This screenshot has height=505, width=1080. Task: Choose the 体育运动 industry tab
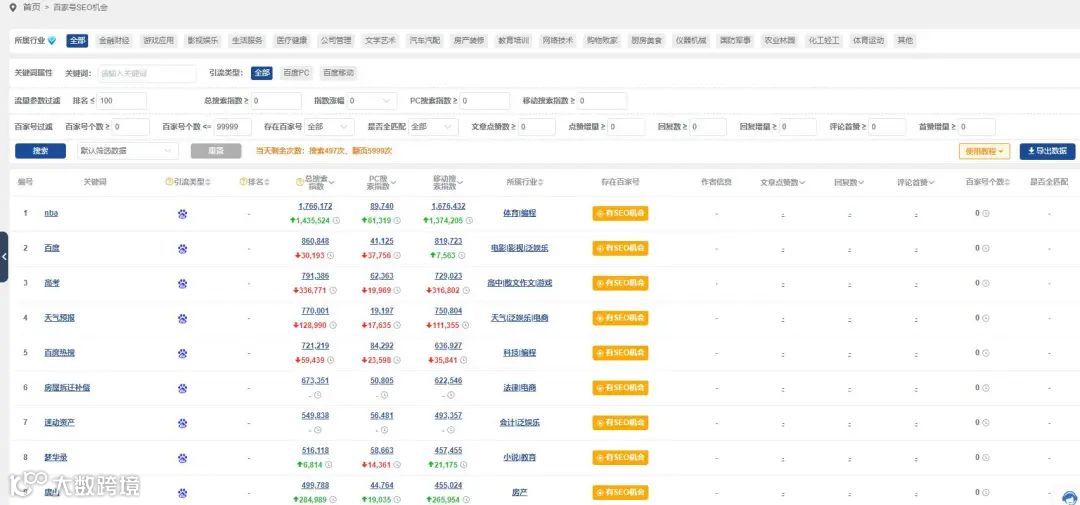pyautogui.click(x=868, y=41)
